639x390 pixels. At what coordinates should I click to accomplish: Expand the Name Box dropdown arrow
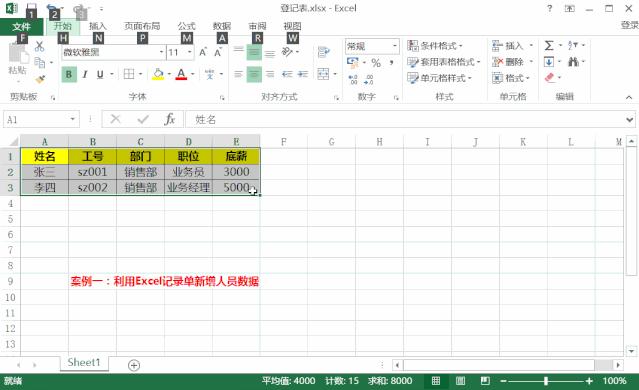[x=73, y=119]
